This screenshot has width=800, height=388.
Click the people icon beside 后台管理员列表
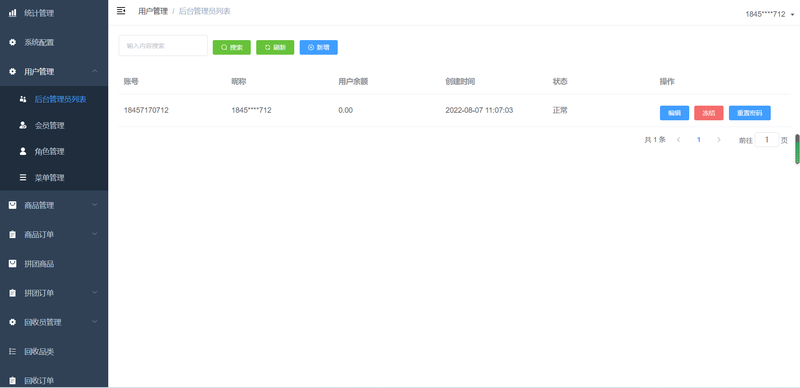tap(22, 99)
